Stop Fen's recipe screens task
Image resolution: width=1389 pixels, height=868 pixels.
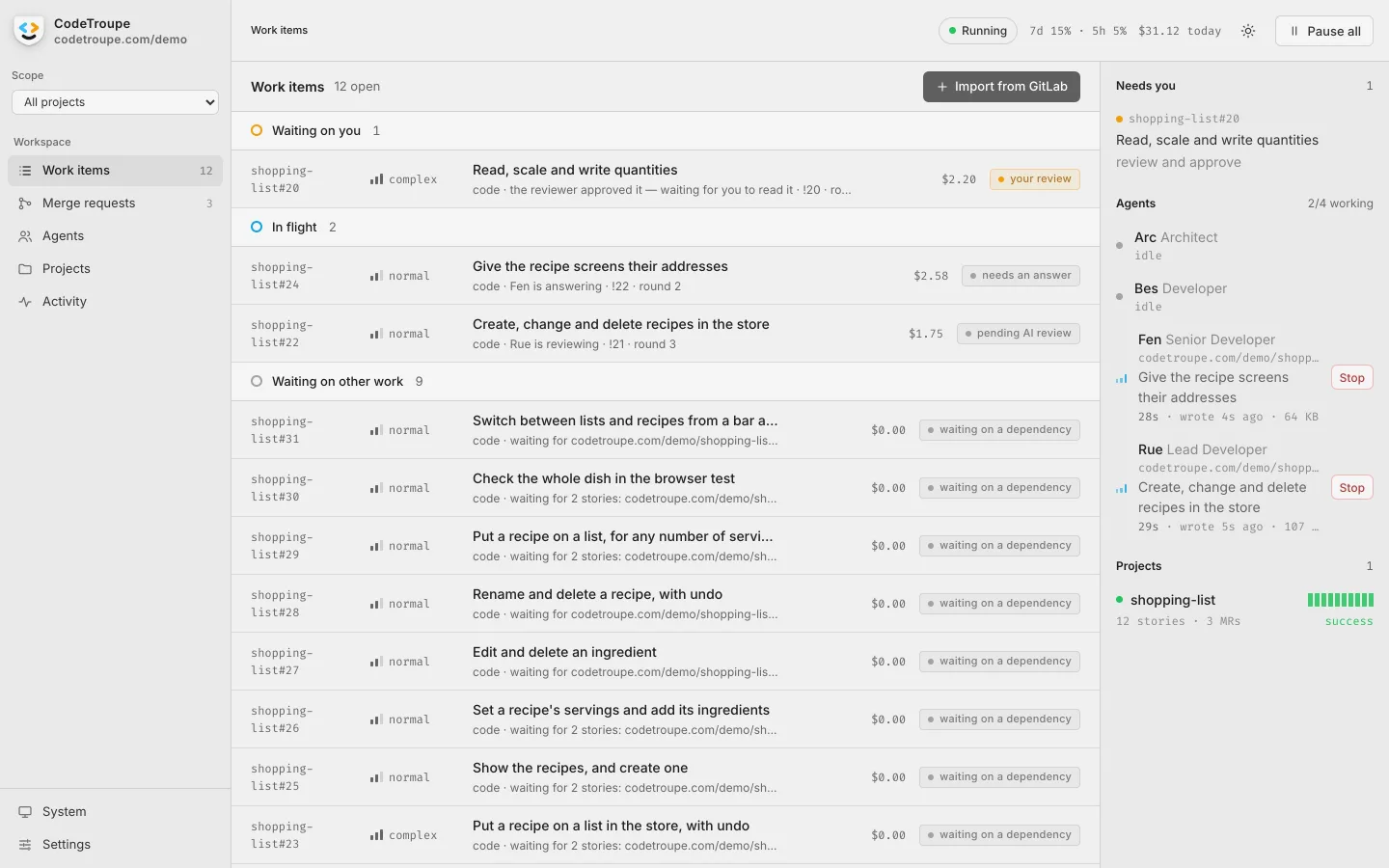tap(1351, 378)
